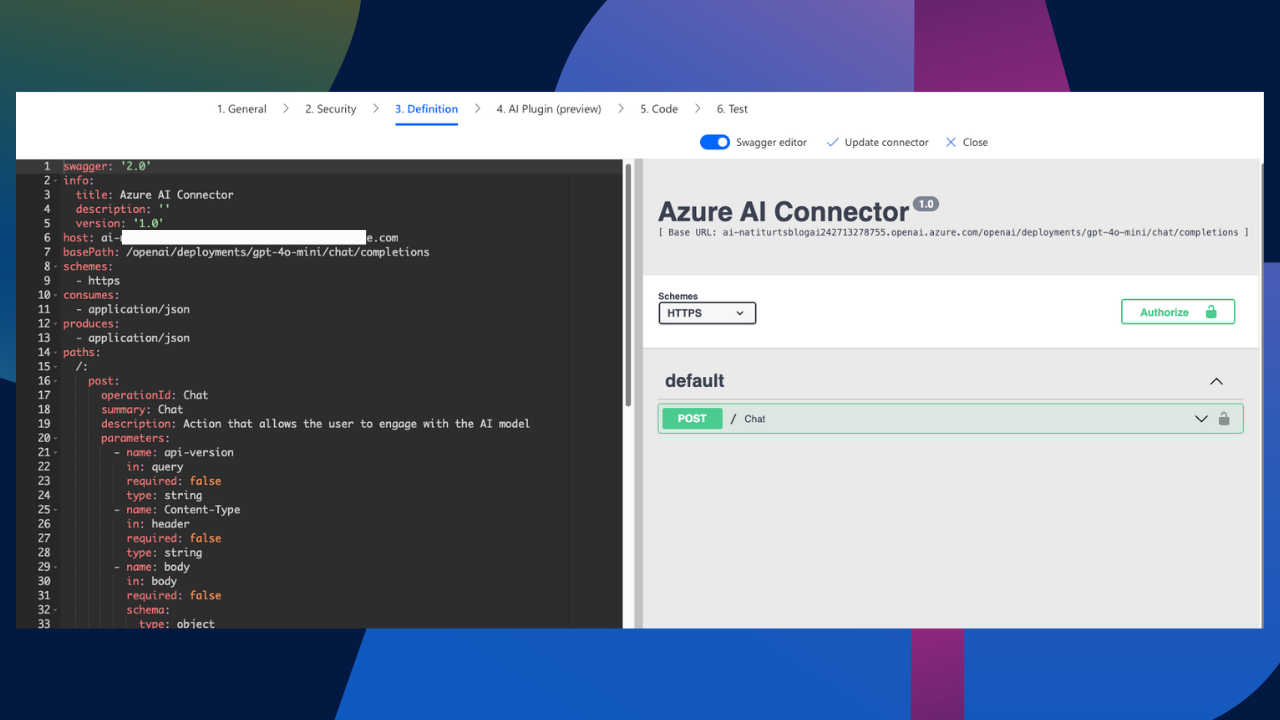Click the 1.0 version badge

tap(925, 204)
